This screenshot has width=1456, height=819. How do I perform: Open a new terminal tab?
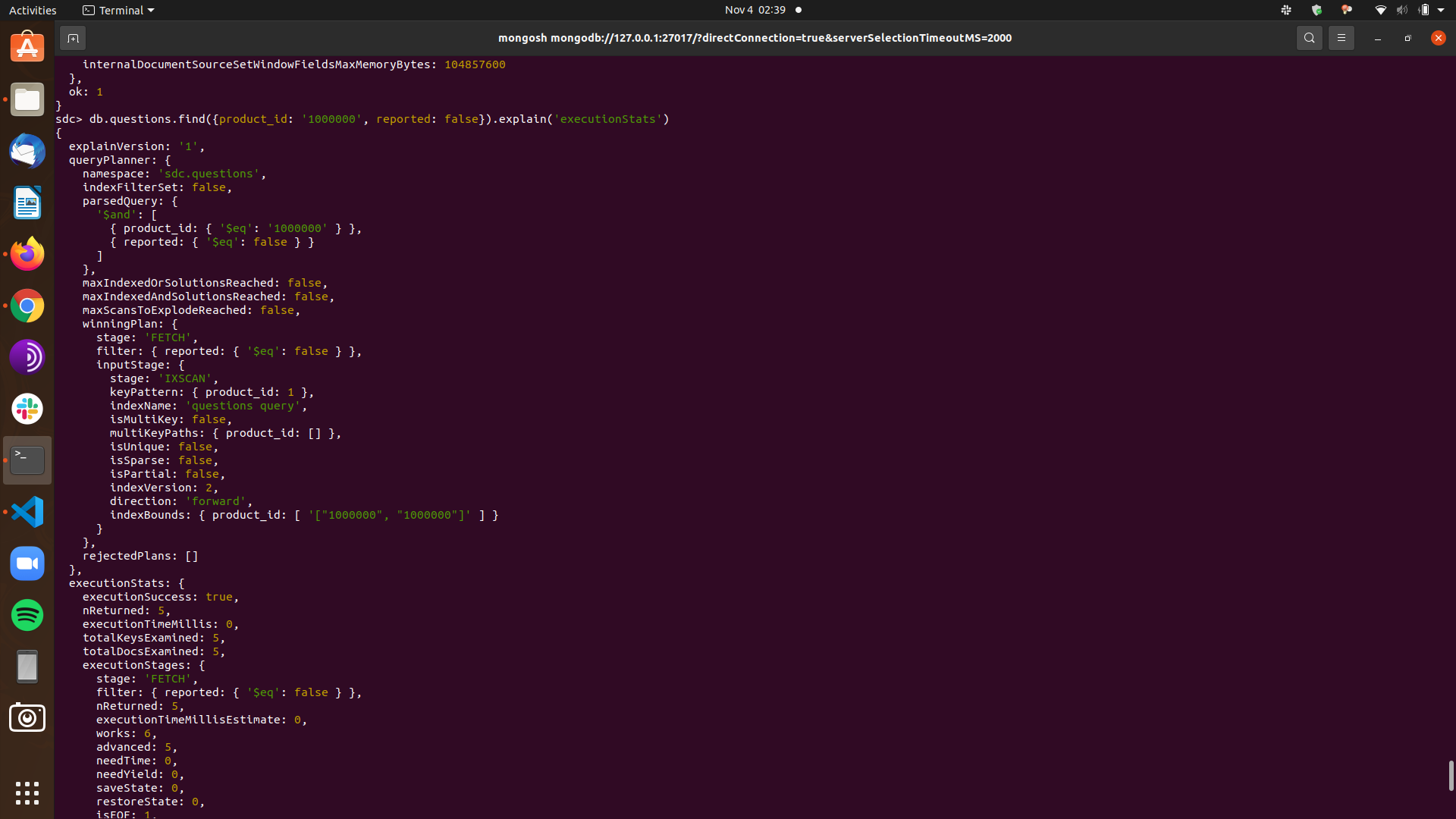point(73,38)
